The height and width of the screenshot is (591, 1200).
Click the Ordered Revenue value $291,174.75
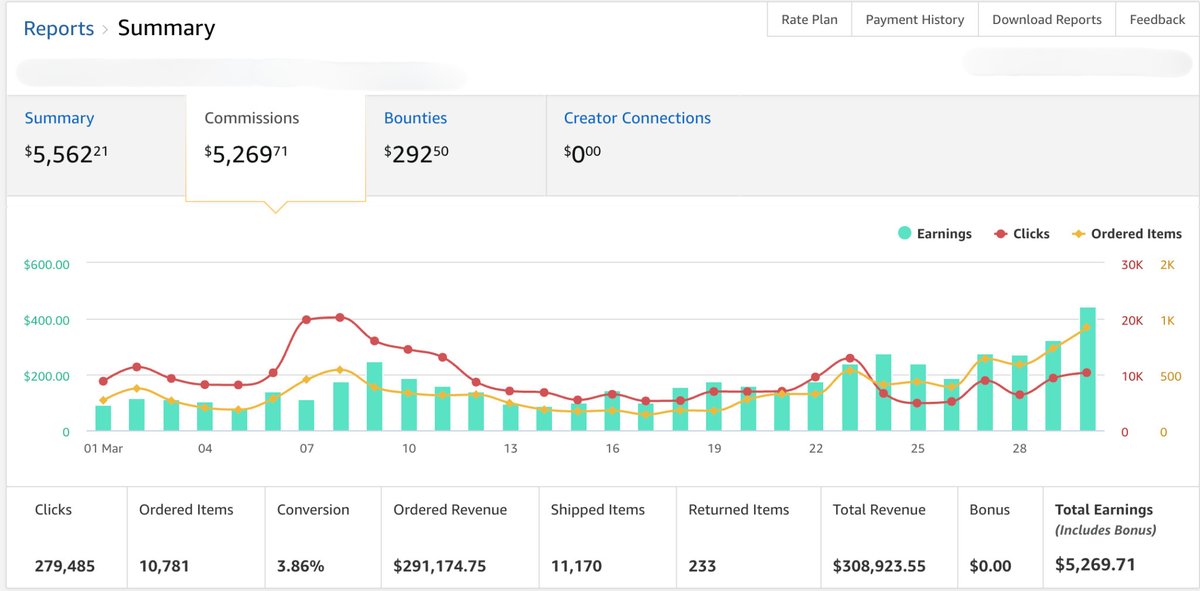[x=440, y=566]
